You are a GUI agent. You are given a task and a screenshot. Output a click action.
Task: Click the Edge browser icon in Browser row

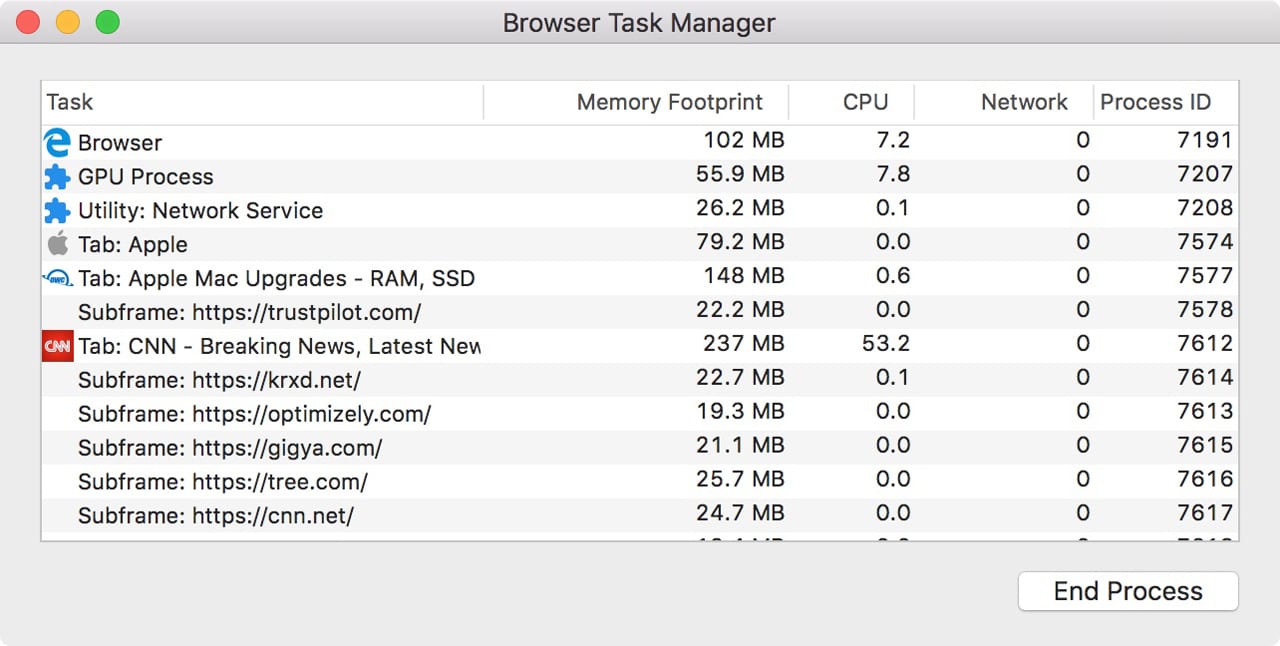(57, 143)
